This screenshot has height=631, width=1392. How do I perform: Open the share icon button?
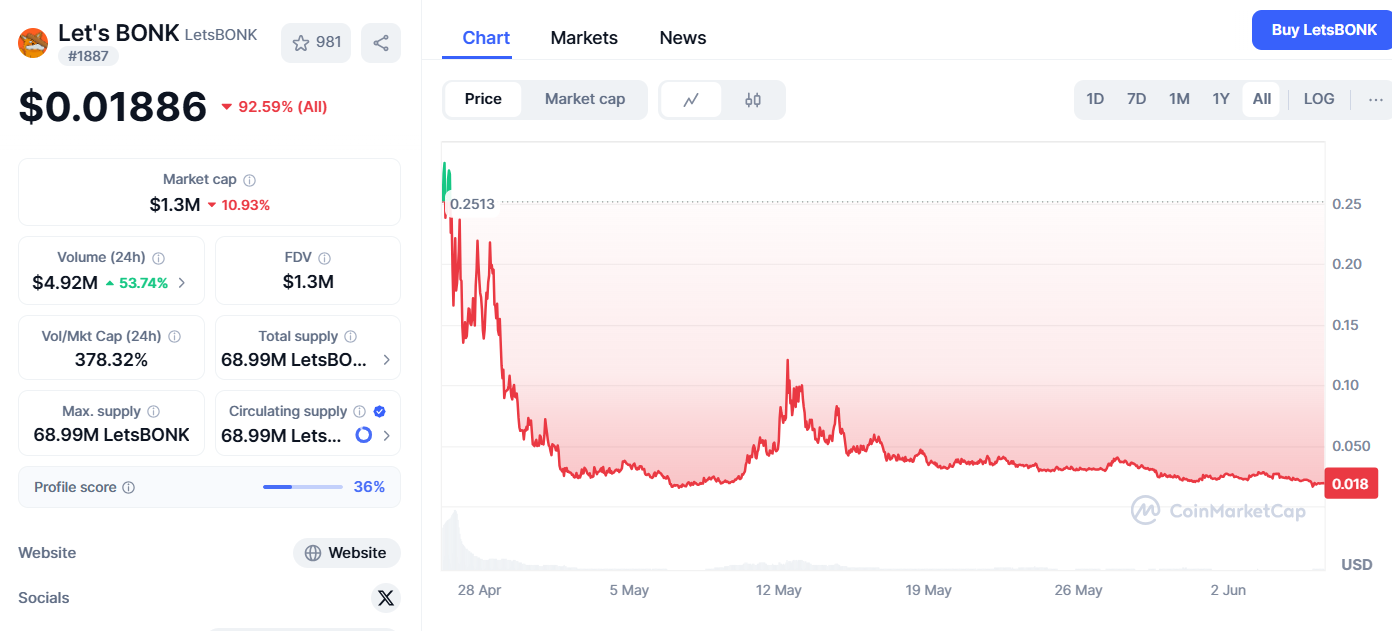pos(381,43)
